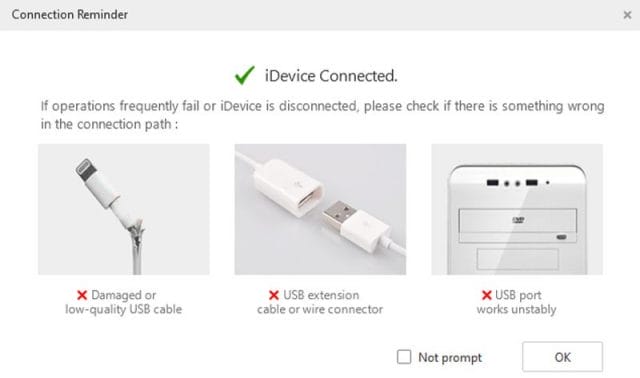Click the red X beside USB port
The width and height of the screenshot is (640, 378).
(487, 295)
